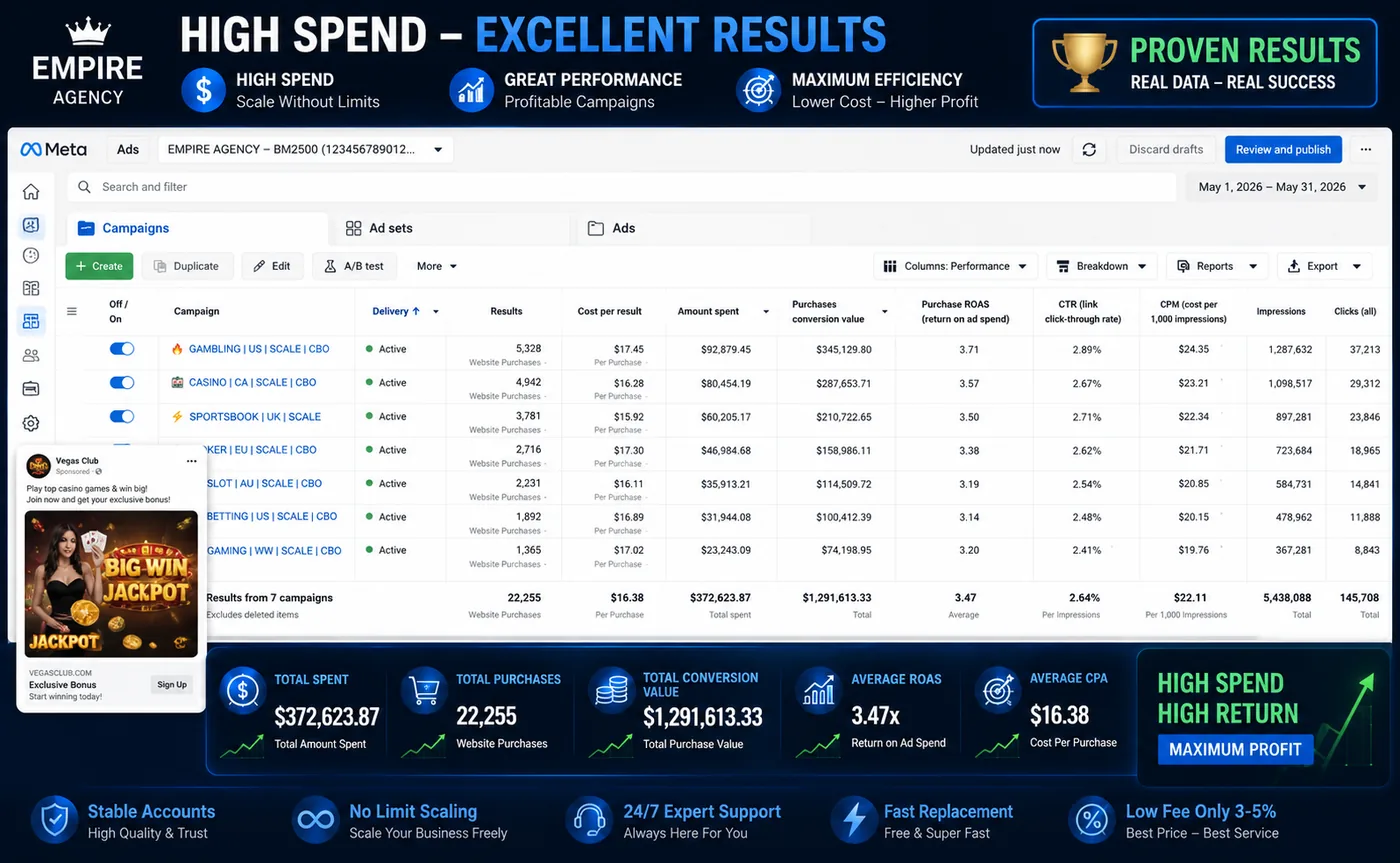Click the Ads label next to Meta logo
Screen dimensions: 1400x863
128,150
